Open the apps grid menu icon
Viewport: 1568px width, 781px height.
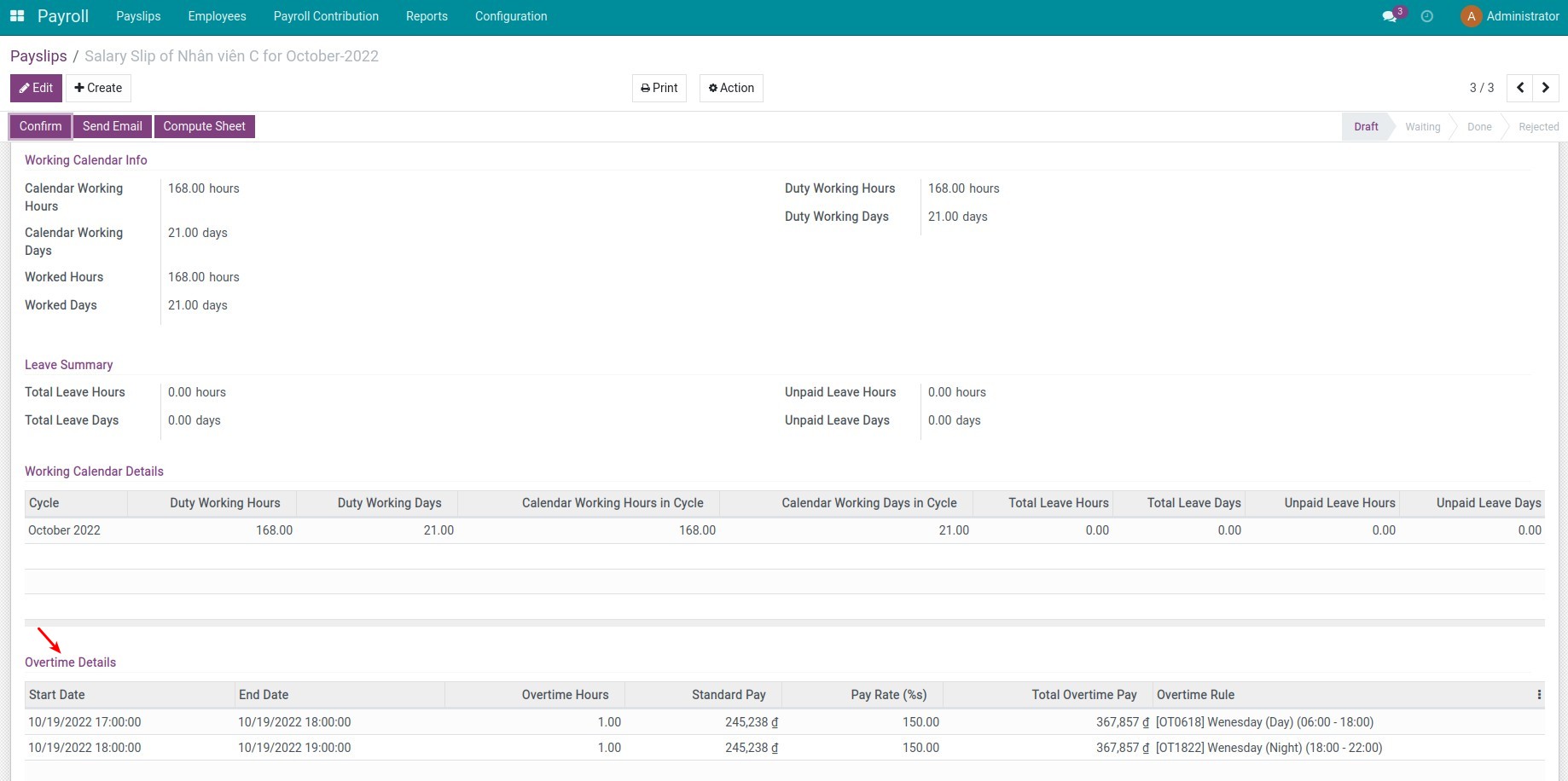(17, 16)
